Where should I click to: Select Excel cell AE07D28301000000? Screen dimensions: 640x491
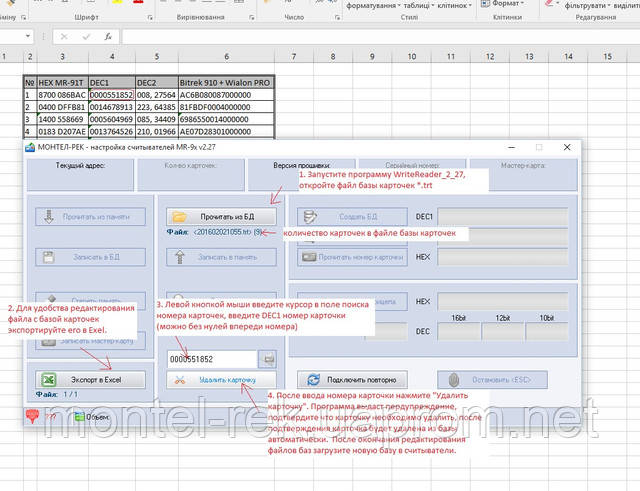(227, 131)
